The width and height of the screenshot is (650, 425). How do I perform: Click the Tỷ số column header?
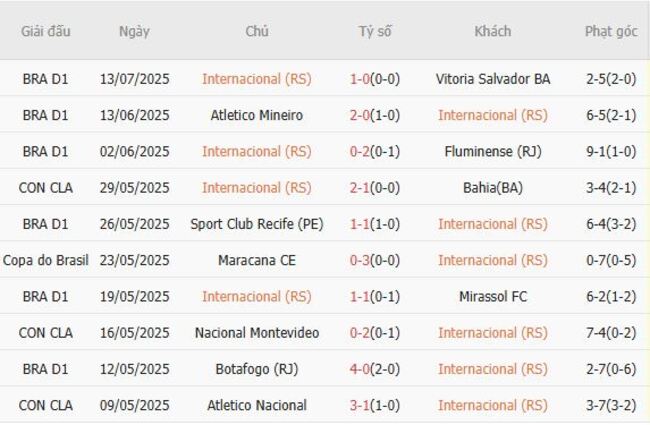pos(375,31)
